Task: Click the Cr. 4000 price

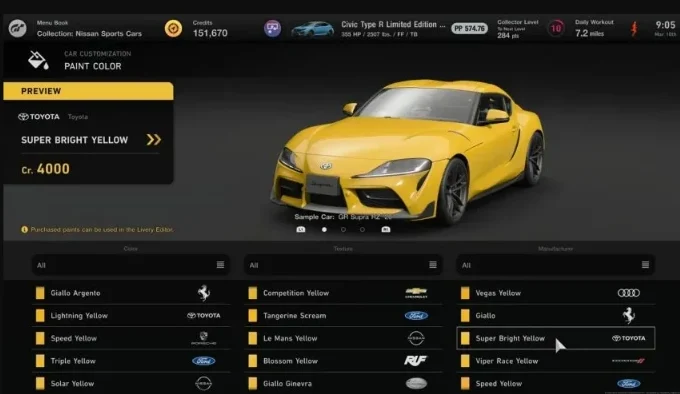Action: [x=45, y=169]
